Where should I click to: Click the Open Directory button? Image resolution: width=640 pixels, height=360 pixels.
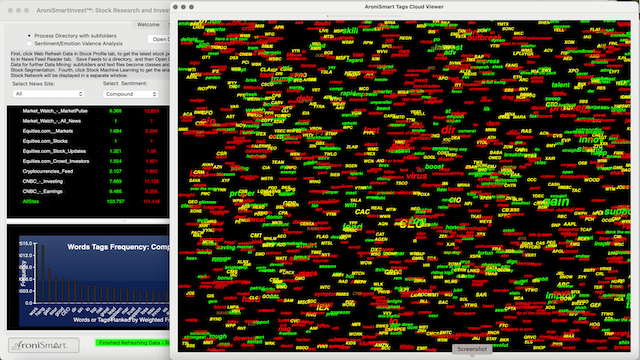[159, 39]
